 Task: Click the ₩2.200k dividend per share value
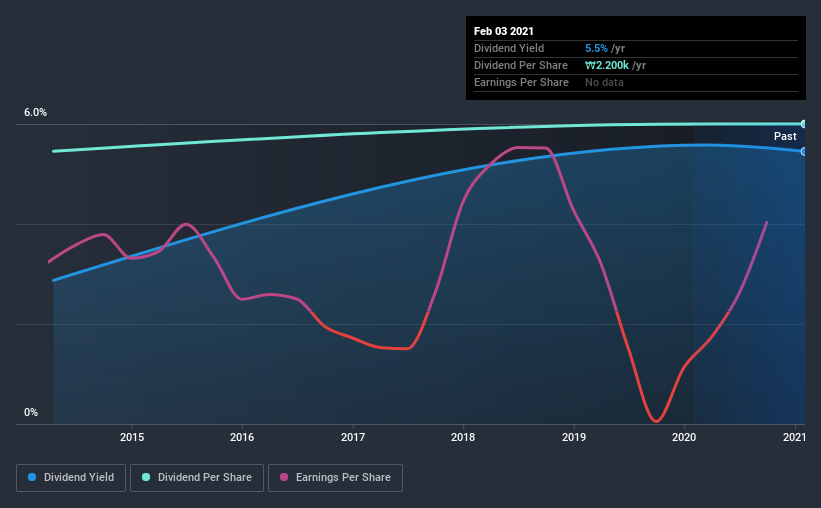point(607,65)
